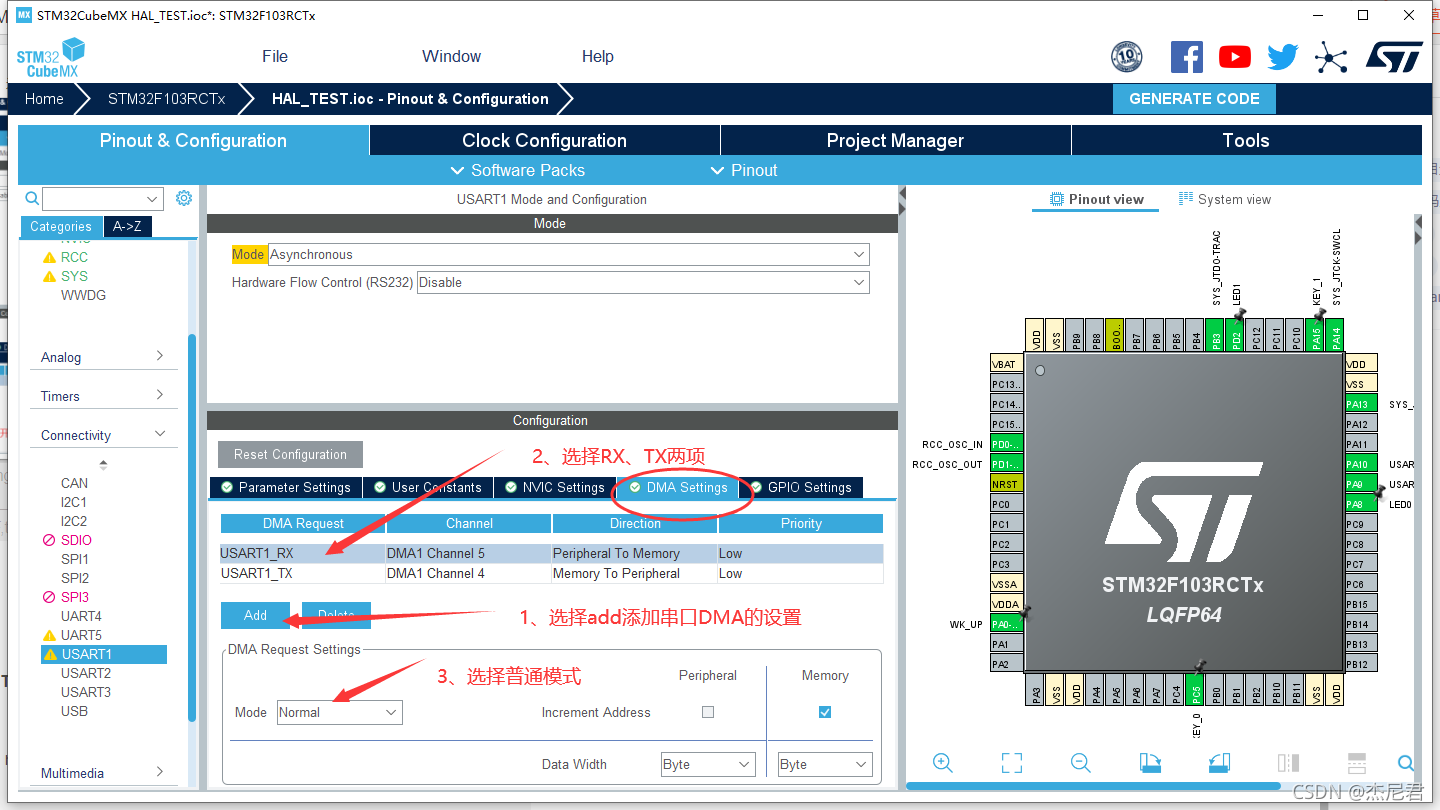Fit the chip view to screen

click(x=1012, y=763)
